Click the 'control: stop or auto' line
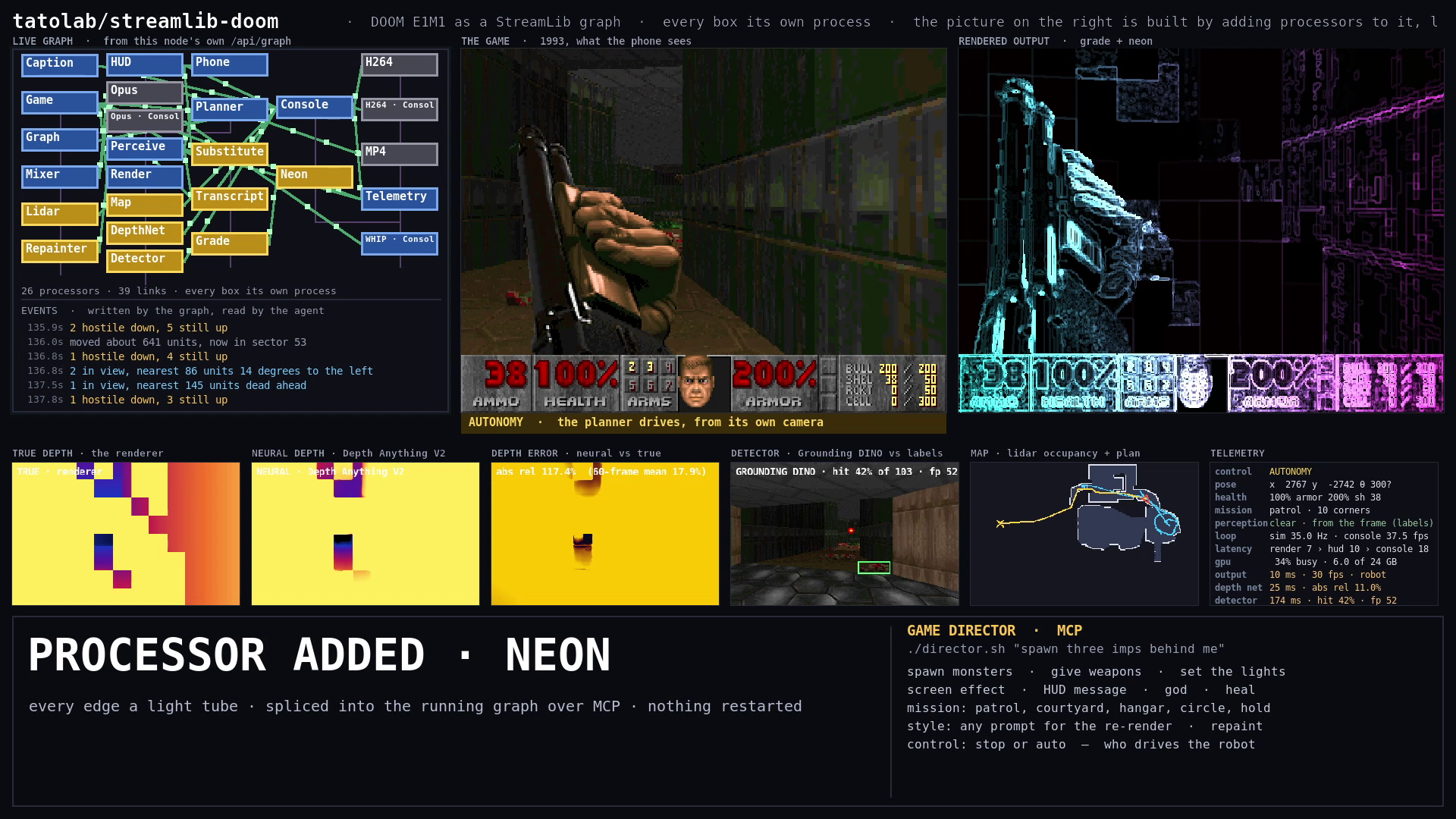The image size is (1456, 819). click(1081, 745)
